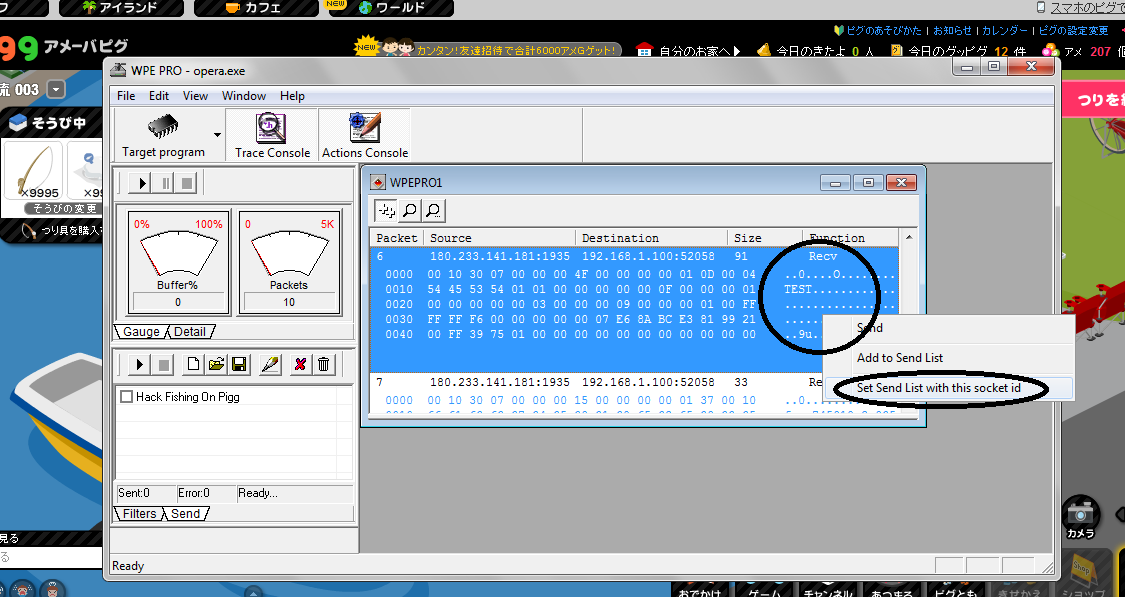Open the File menu
The height and width of the screenshot is (597, 1125).
click(x=126, y=95)
